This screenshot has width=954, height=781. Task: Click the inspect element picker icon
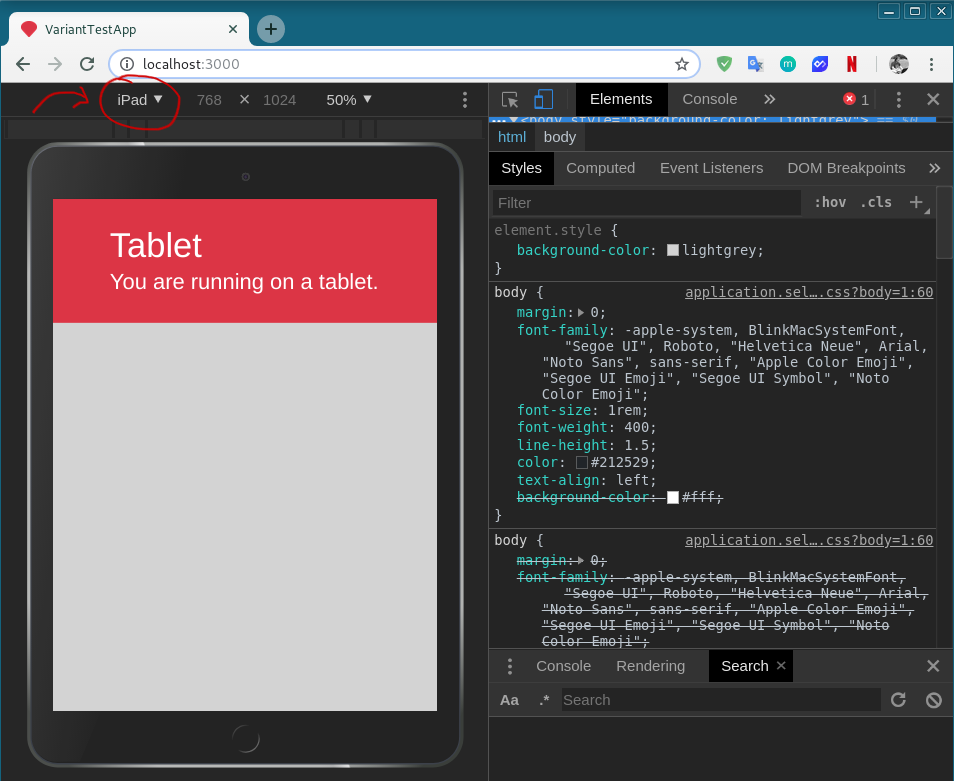[510, 100]
